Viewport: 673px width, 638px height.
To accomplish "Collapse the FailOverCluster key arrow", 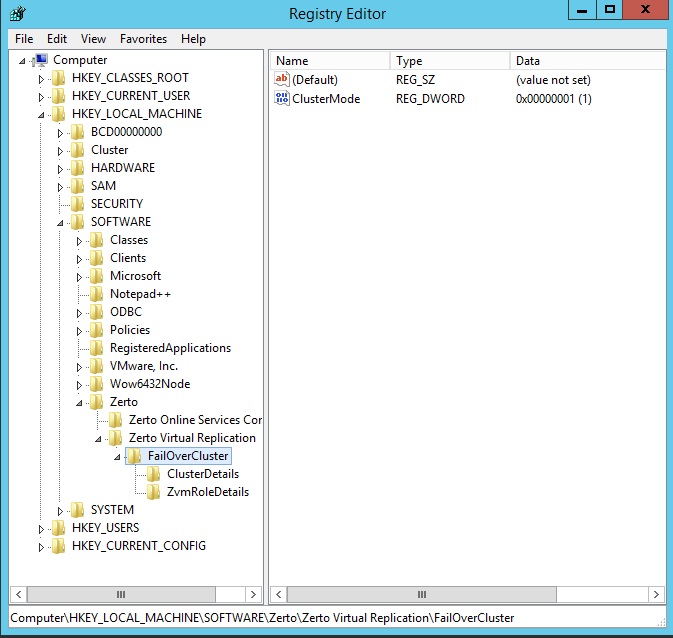I will 117,457.
